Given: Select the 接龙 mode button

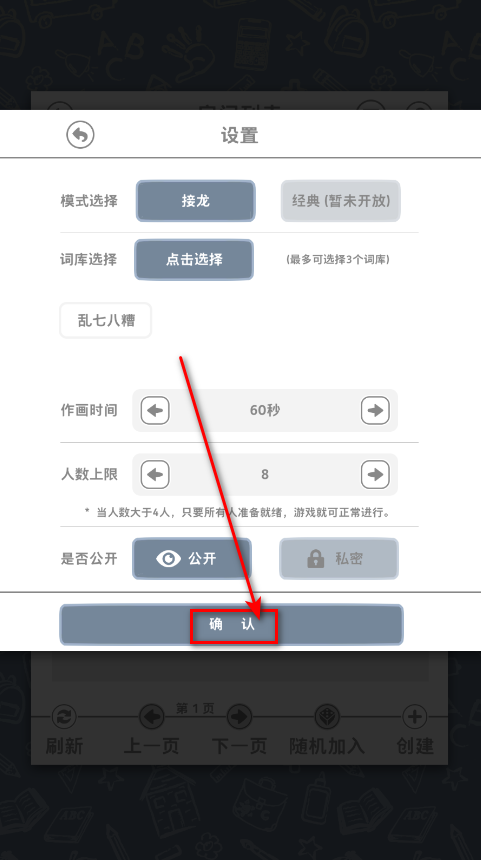Looking at the screenshot, I should click(x=196, y=201).
